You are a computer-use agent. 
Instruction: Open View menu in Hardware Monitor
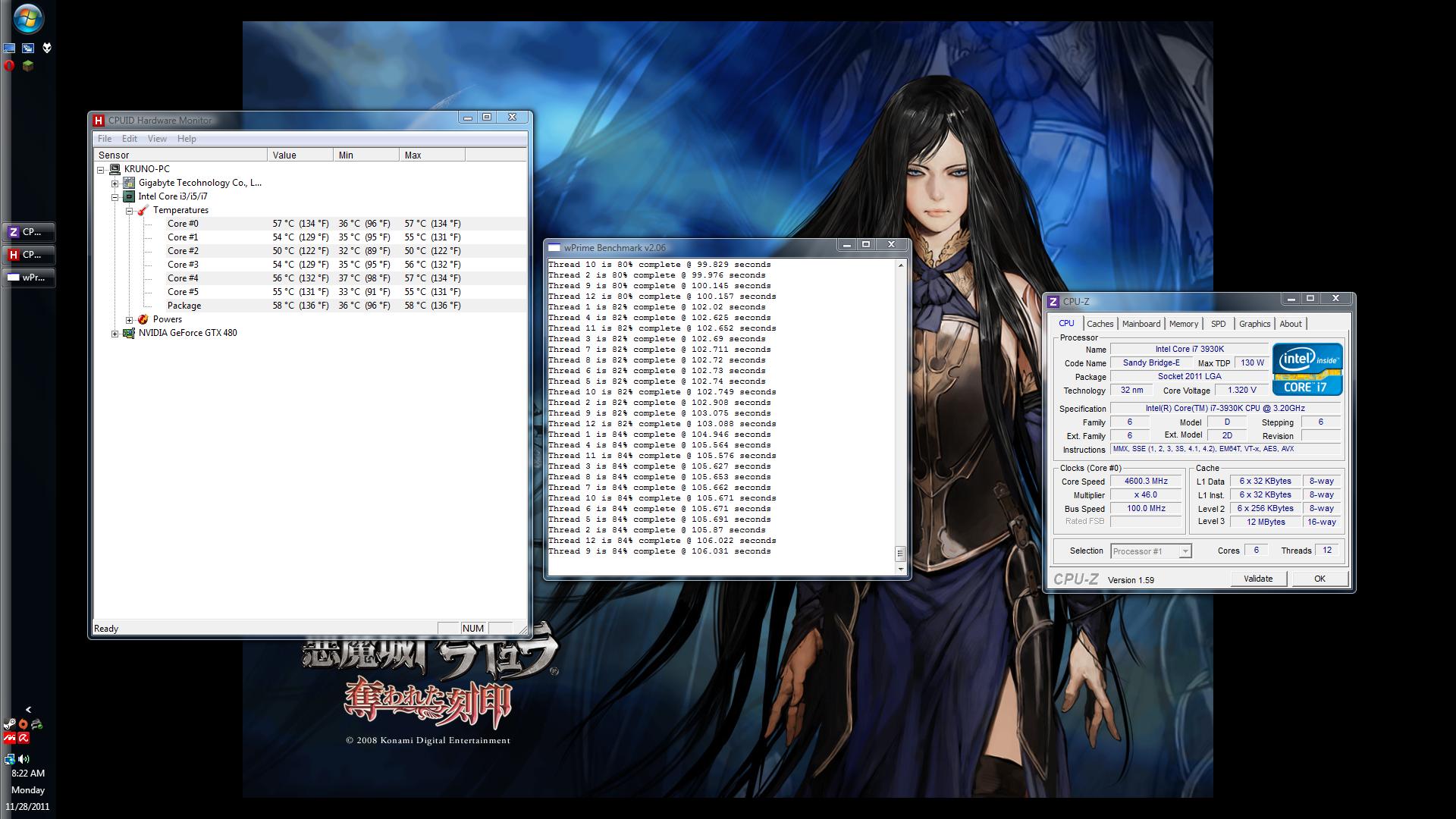point(157,139)
